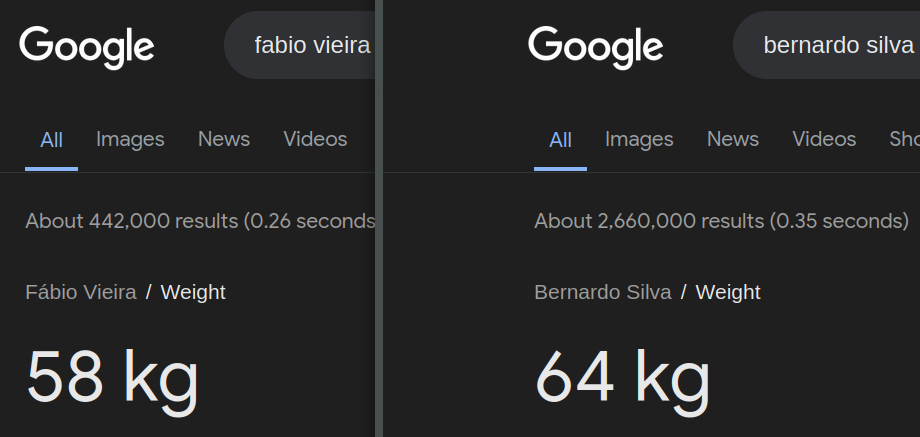Viewport: 920px width, 437px height.
Task: Click Weight label next to Fábio Vieira
Action: tap(193, 292)
